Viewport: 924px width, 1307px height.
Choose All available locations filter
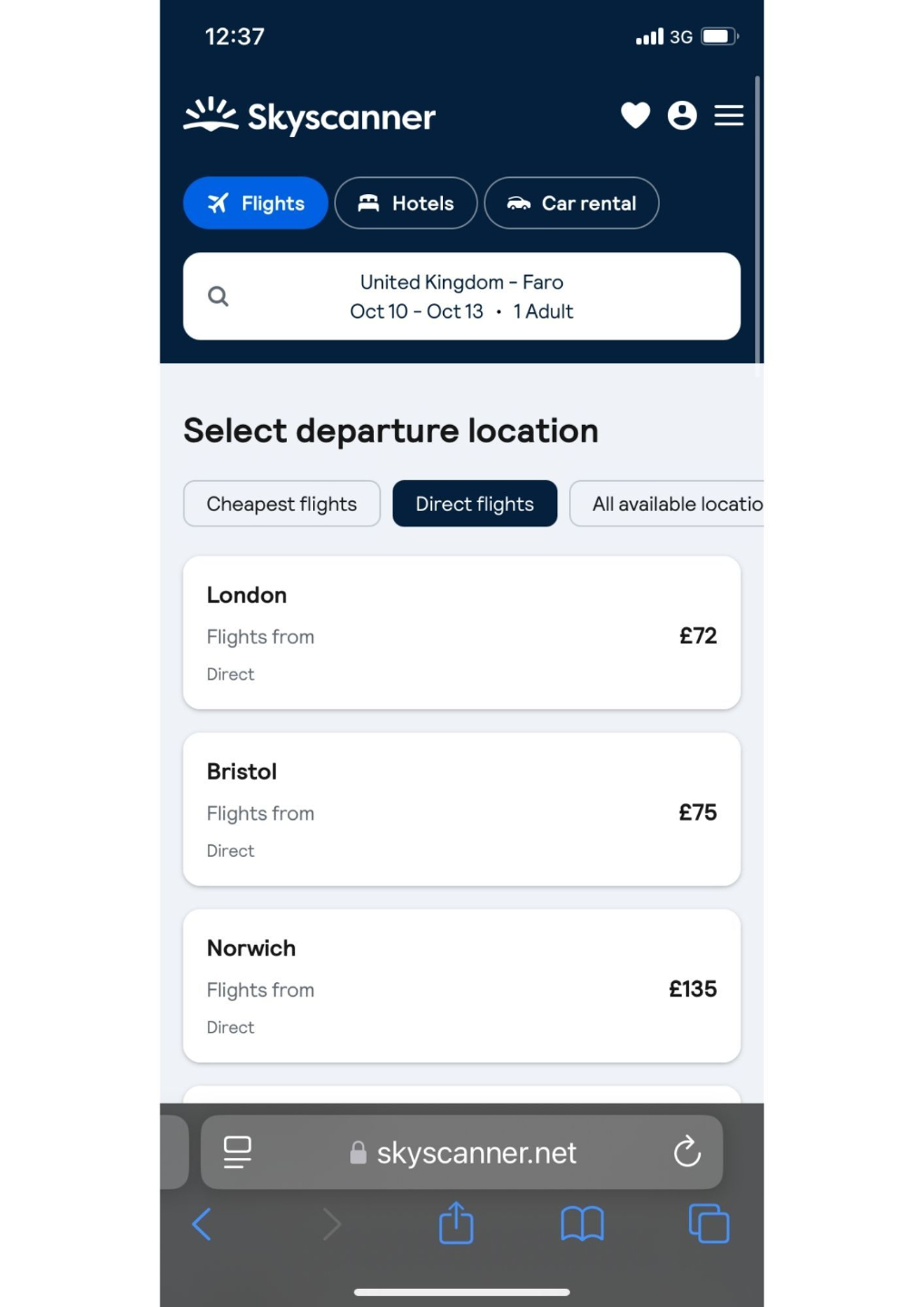point(672,504)
